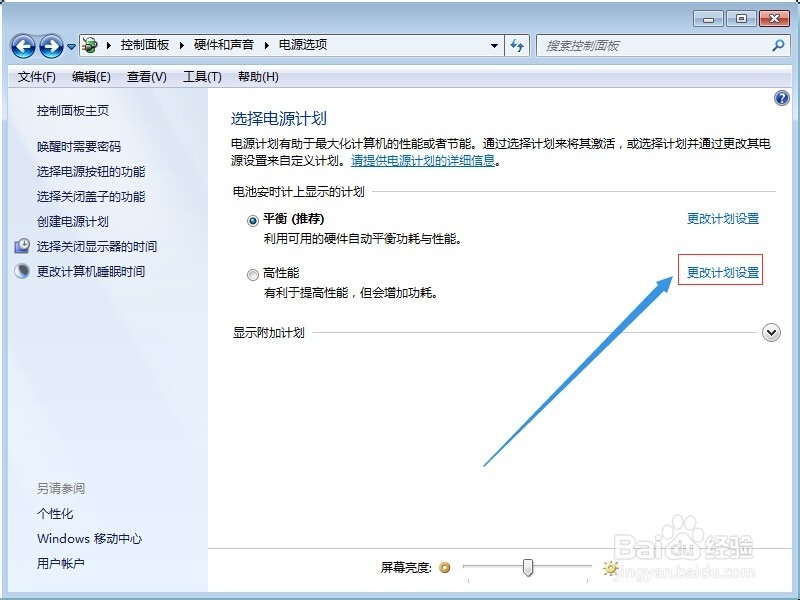Open Help via the question mark icon
Screen dimensions: 800x600
(x=781, y=98)
